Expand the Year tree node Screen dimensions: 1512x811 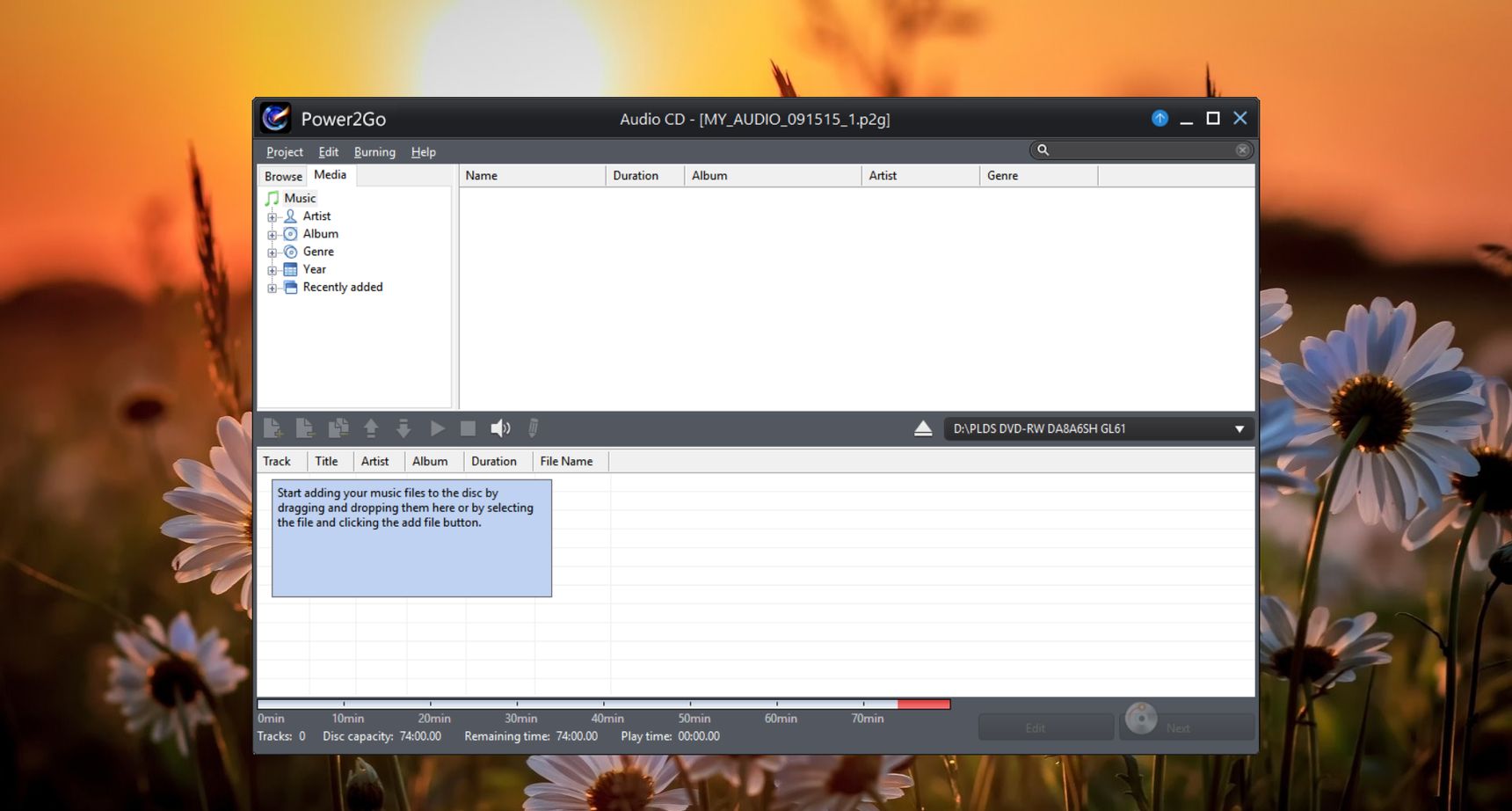[272, 270]
